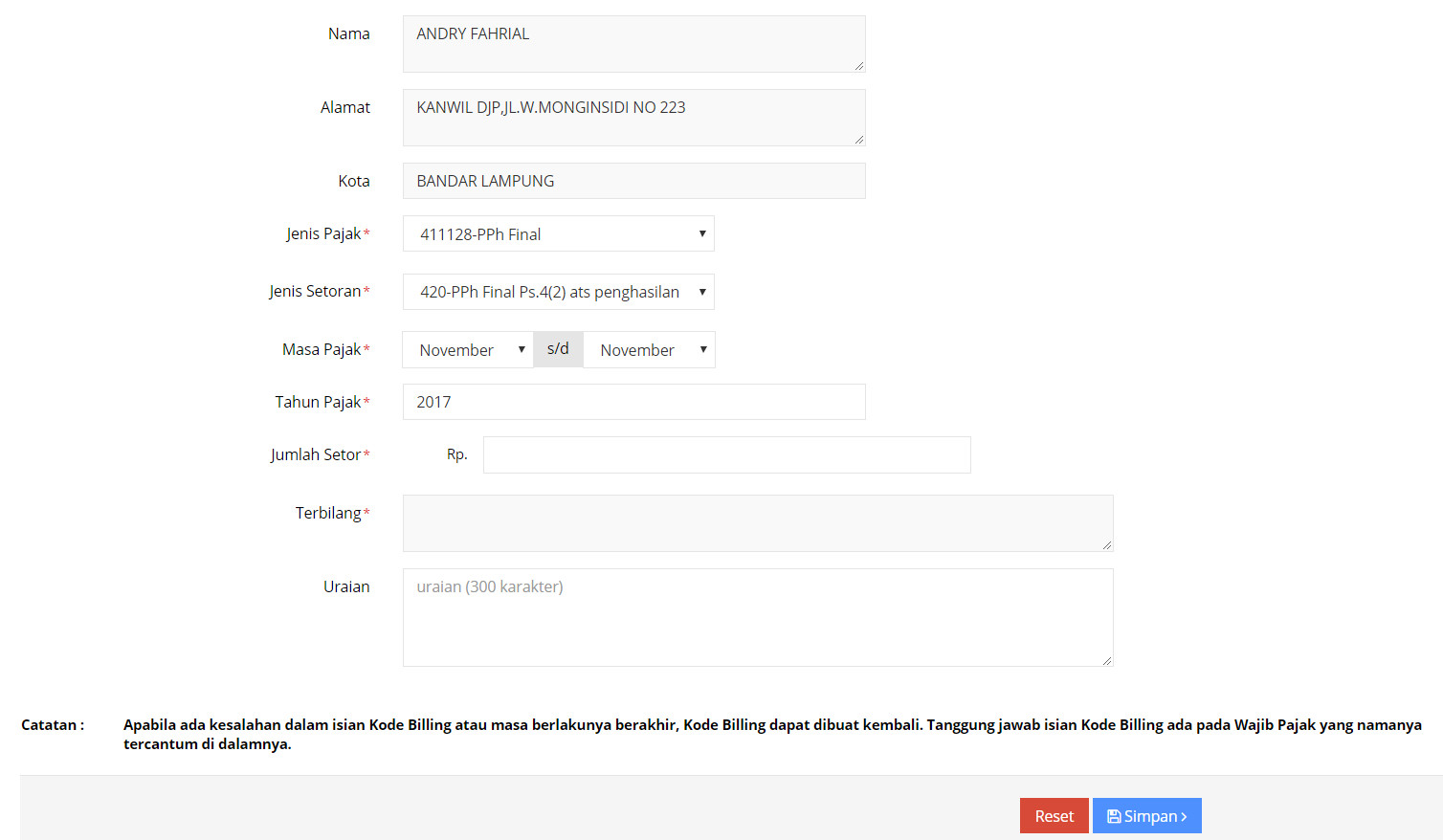Click the Uraian description text area
Viewport: 1443px width, 840px height.
coord(758,617)
